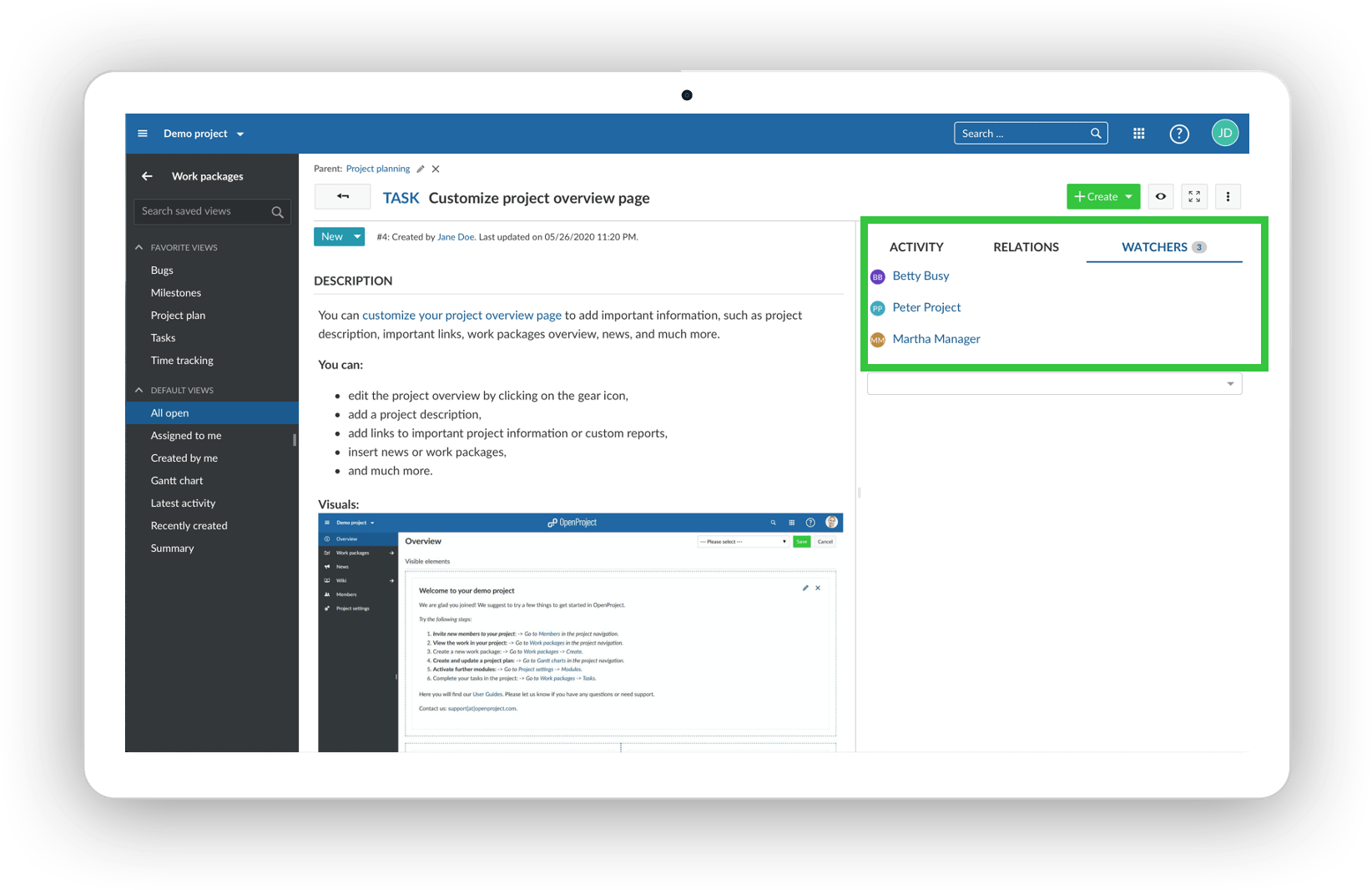Open the help question mark icon

pos(1178,134)
